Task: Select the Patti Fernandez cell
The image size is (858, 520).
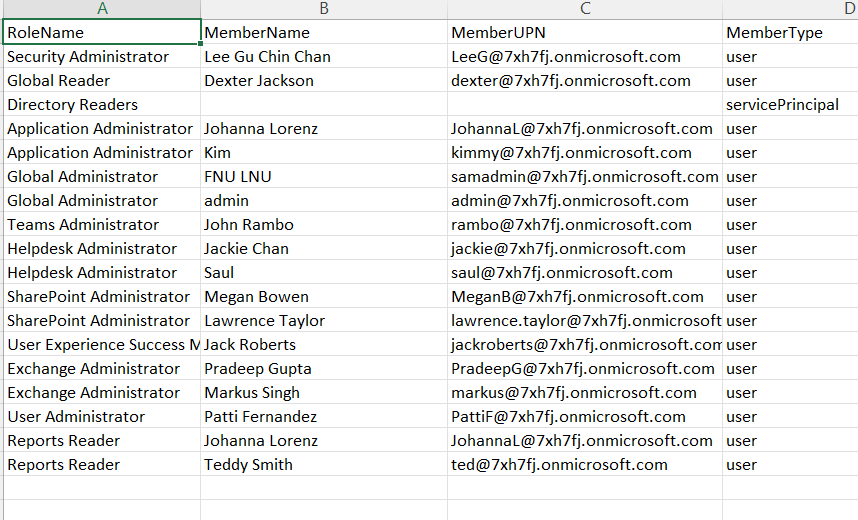Action: [324, 417]
